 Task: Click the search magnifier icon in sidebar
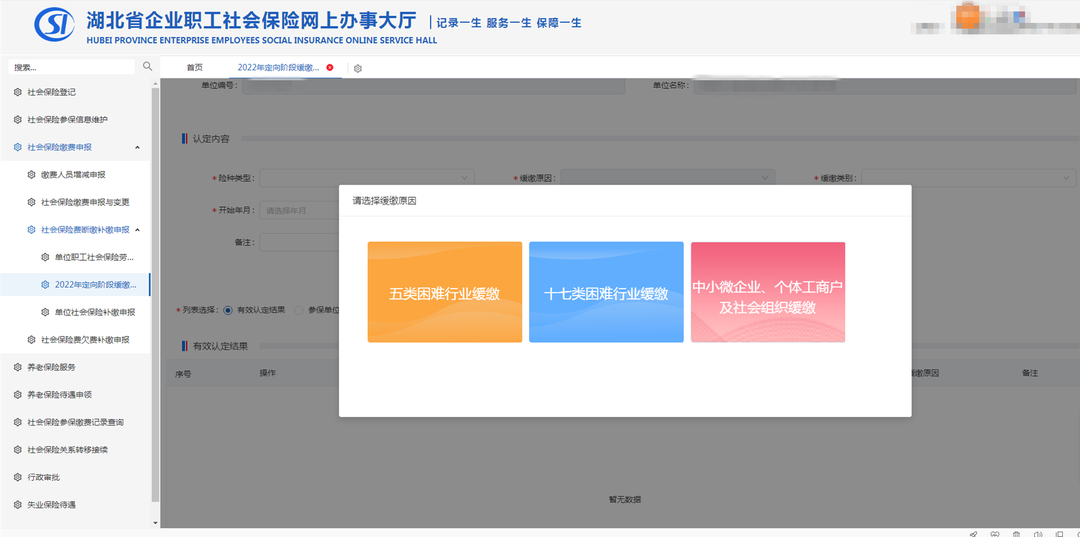(148, 67)
